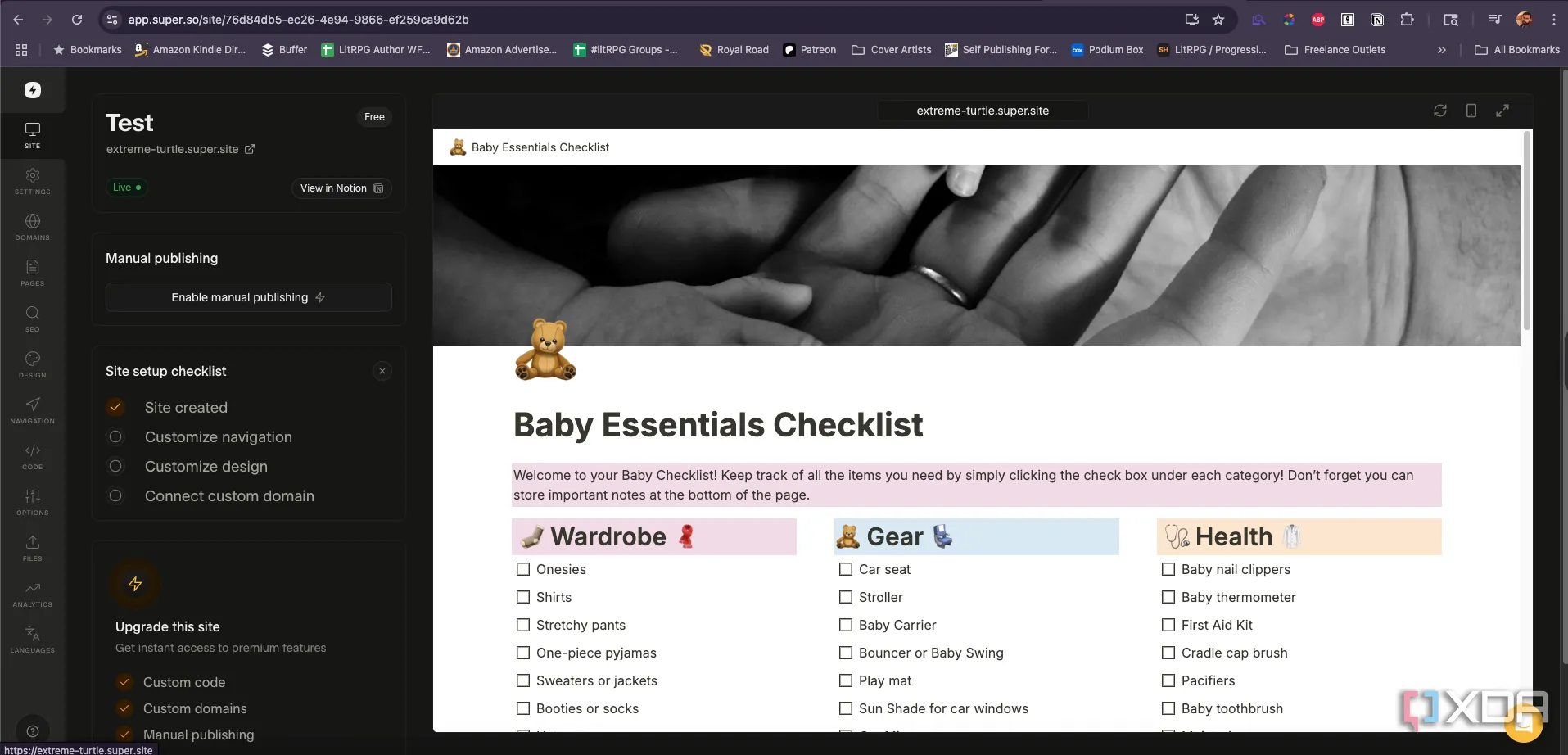Dismiss the Site setup checklist
The width and height of the screenshot is (1568, 755).
tap(382, 371)
